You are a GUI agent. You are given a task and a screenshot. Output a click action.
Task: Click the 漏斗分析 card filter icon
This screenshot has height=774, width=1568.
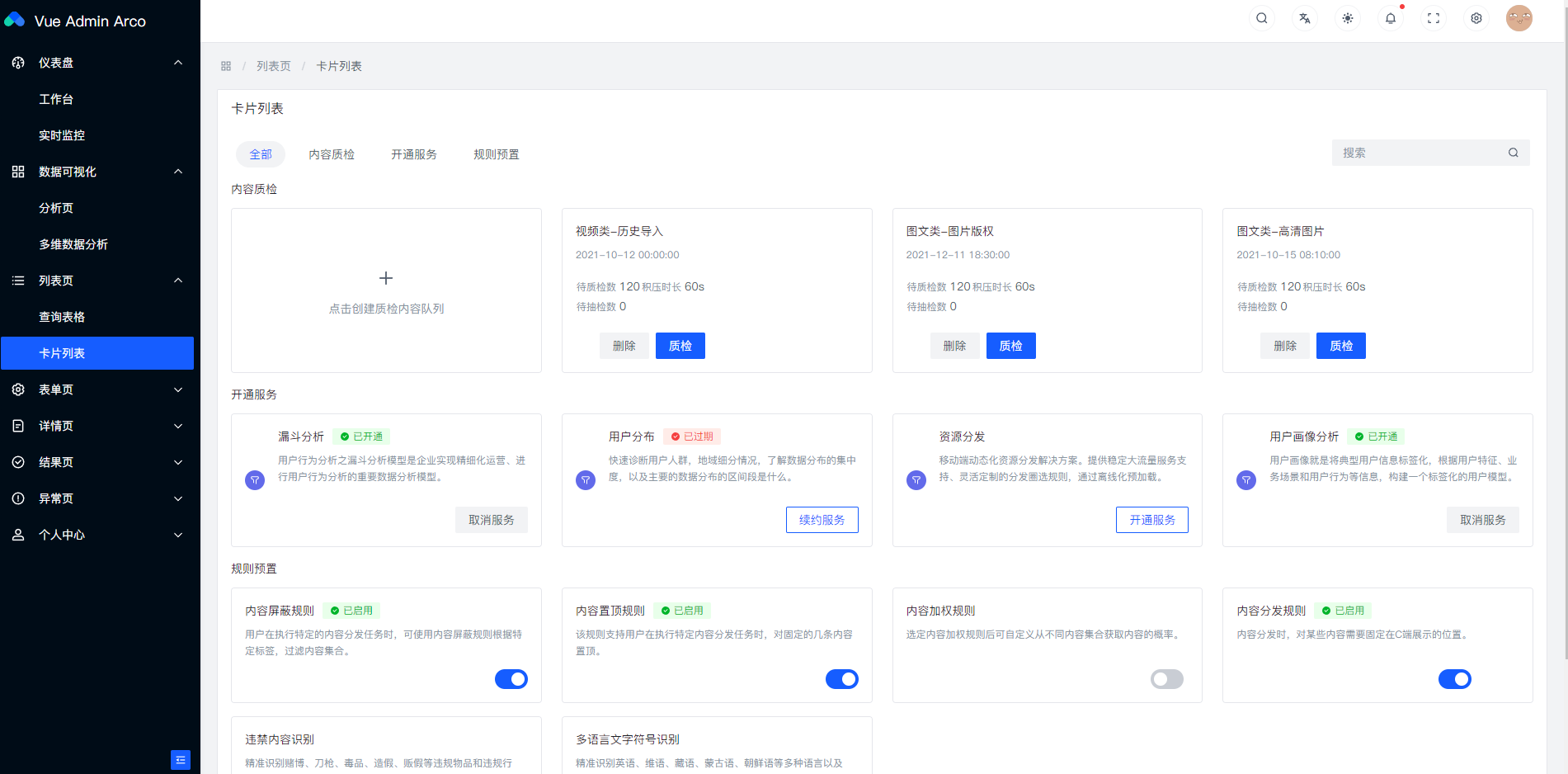[255, 480]
